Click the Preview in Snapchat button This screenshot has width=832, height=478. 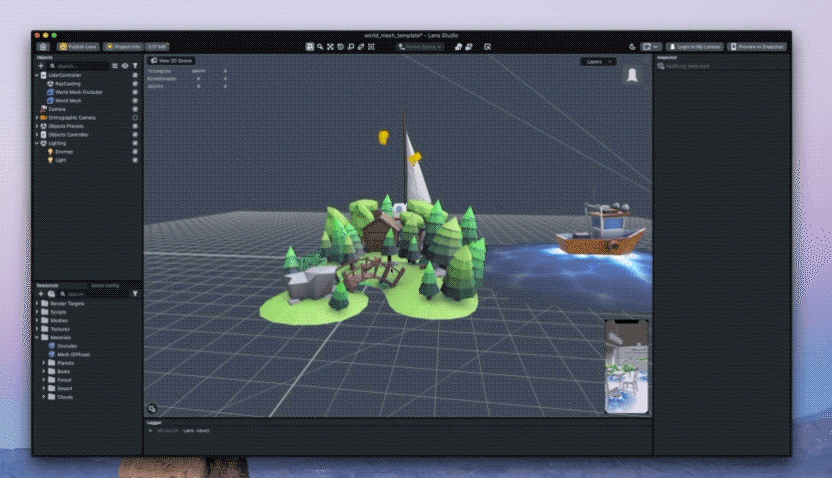pyautogui.click(x=757, y=46)
